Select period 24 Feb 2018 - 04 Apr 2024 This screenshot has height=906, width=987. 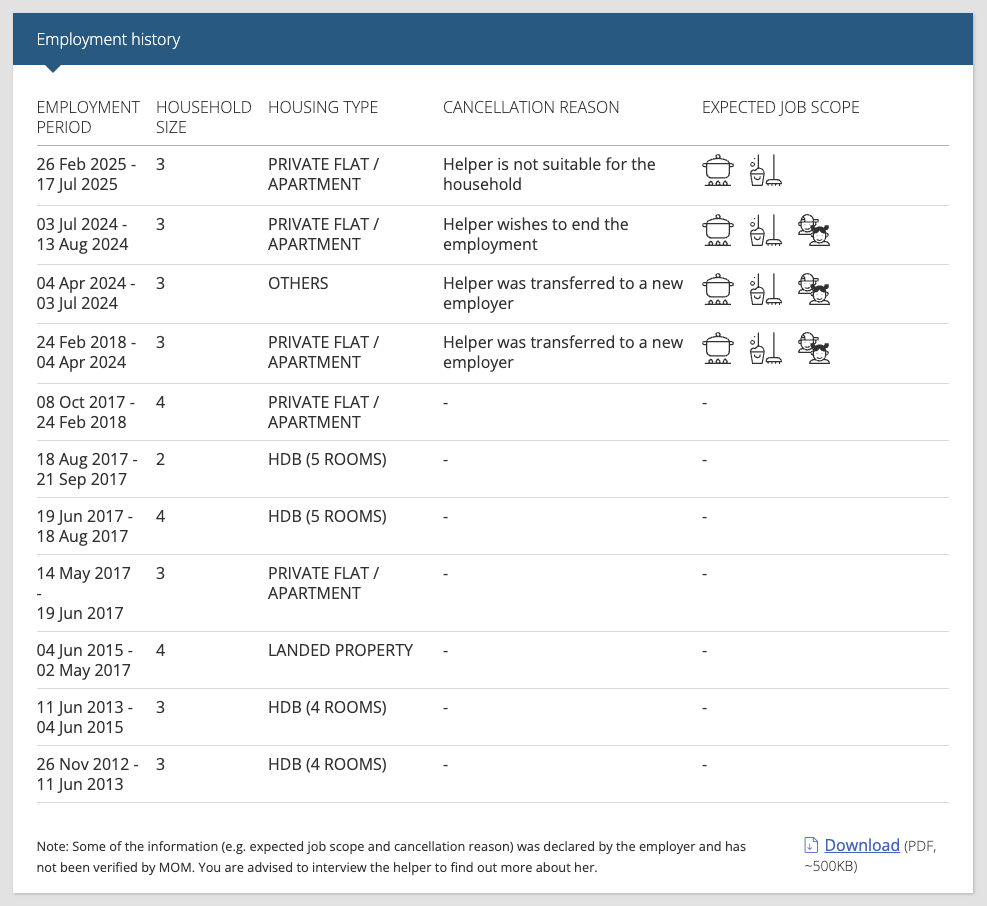[x=86, y=353]
